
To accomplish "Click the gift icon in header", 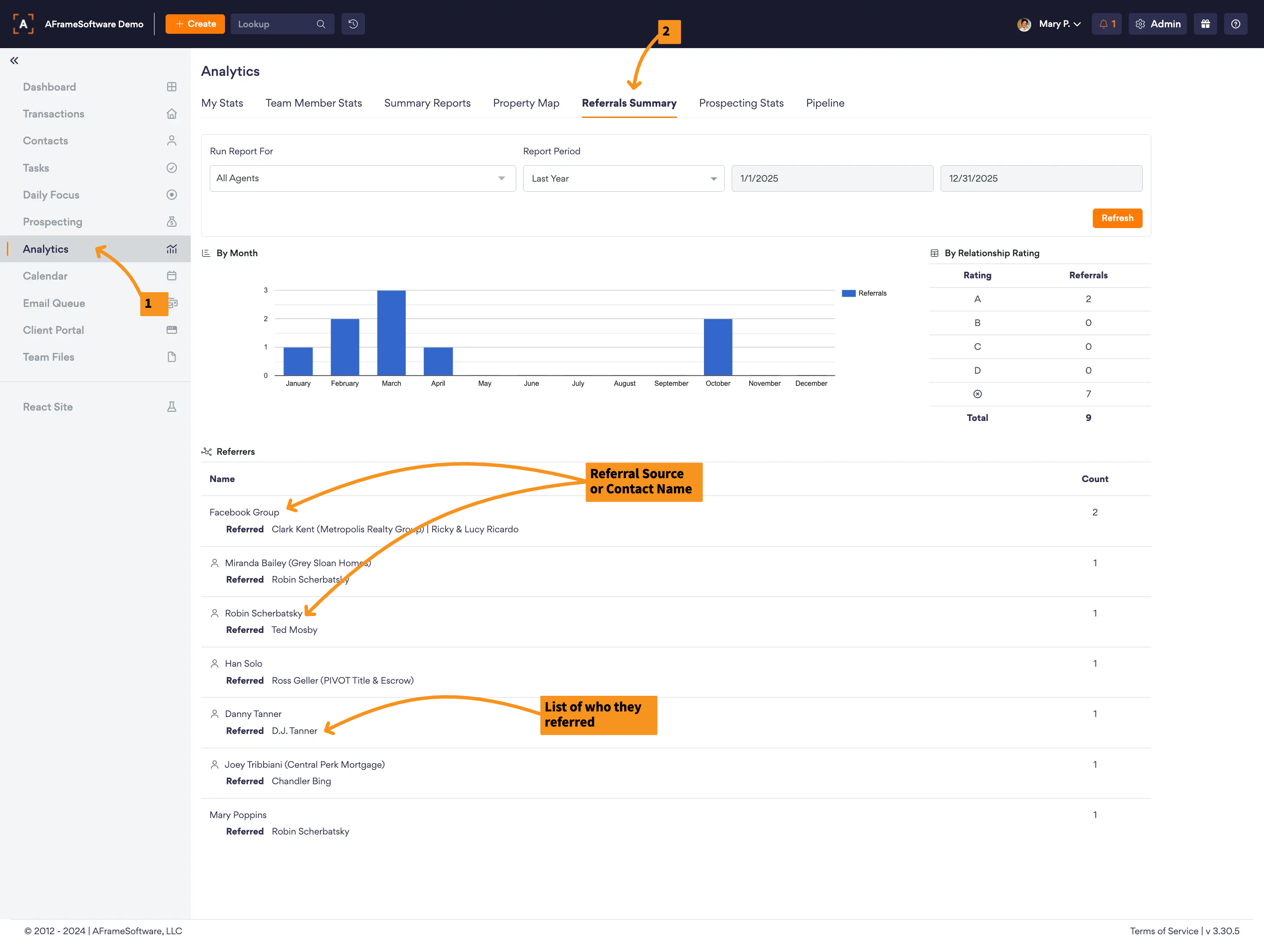I will 1205,24.
